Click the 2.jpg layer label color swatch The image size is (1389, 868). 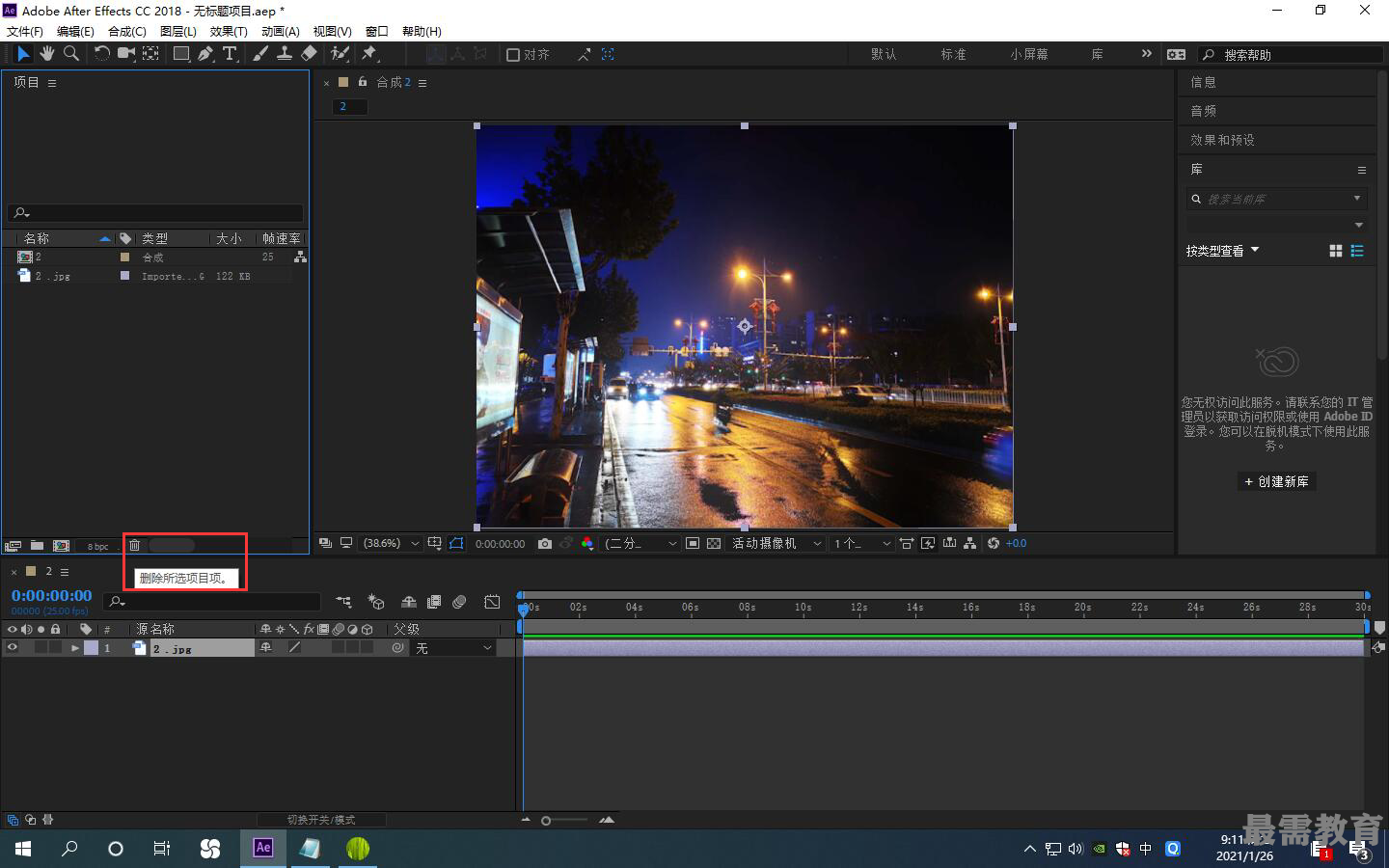pos(91,648)
